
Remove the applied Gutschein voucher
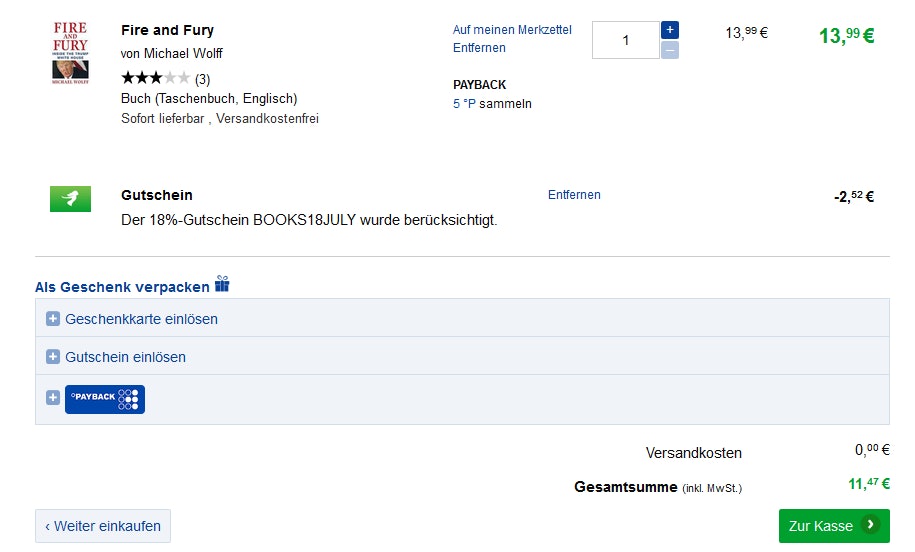point(574,195)
